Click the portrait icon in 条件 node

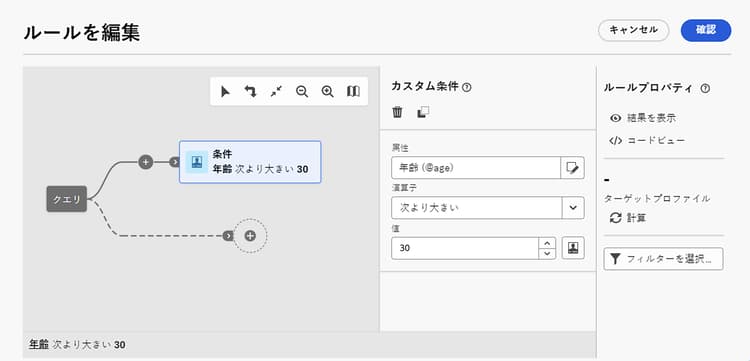tap(197, 162)
